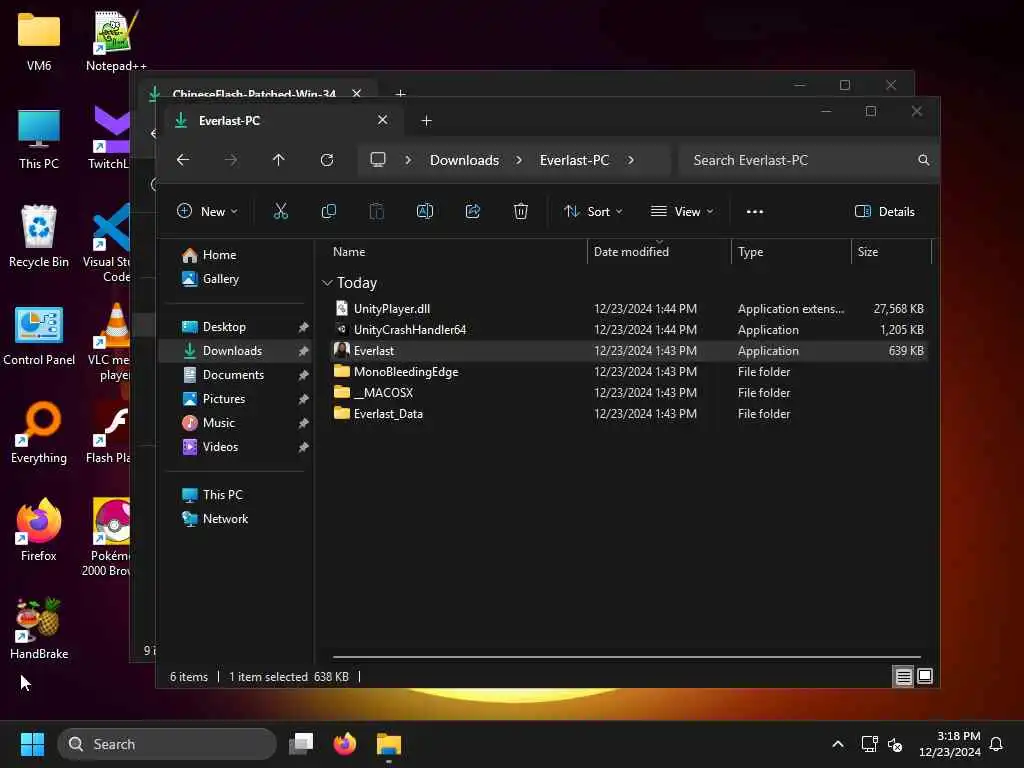The image size is (1024, 768).
Task: Unpin Desktop using its pin icon
Action: click(303, 327)
